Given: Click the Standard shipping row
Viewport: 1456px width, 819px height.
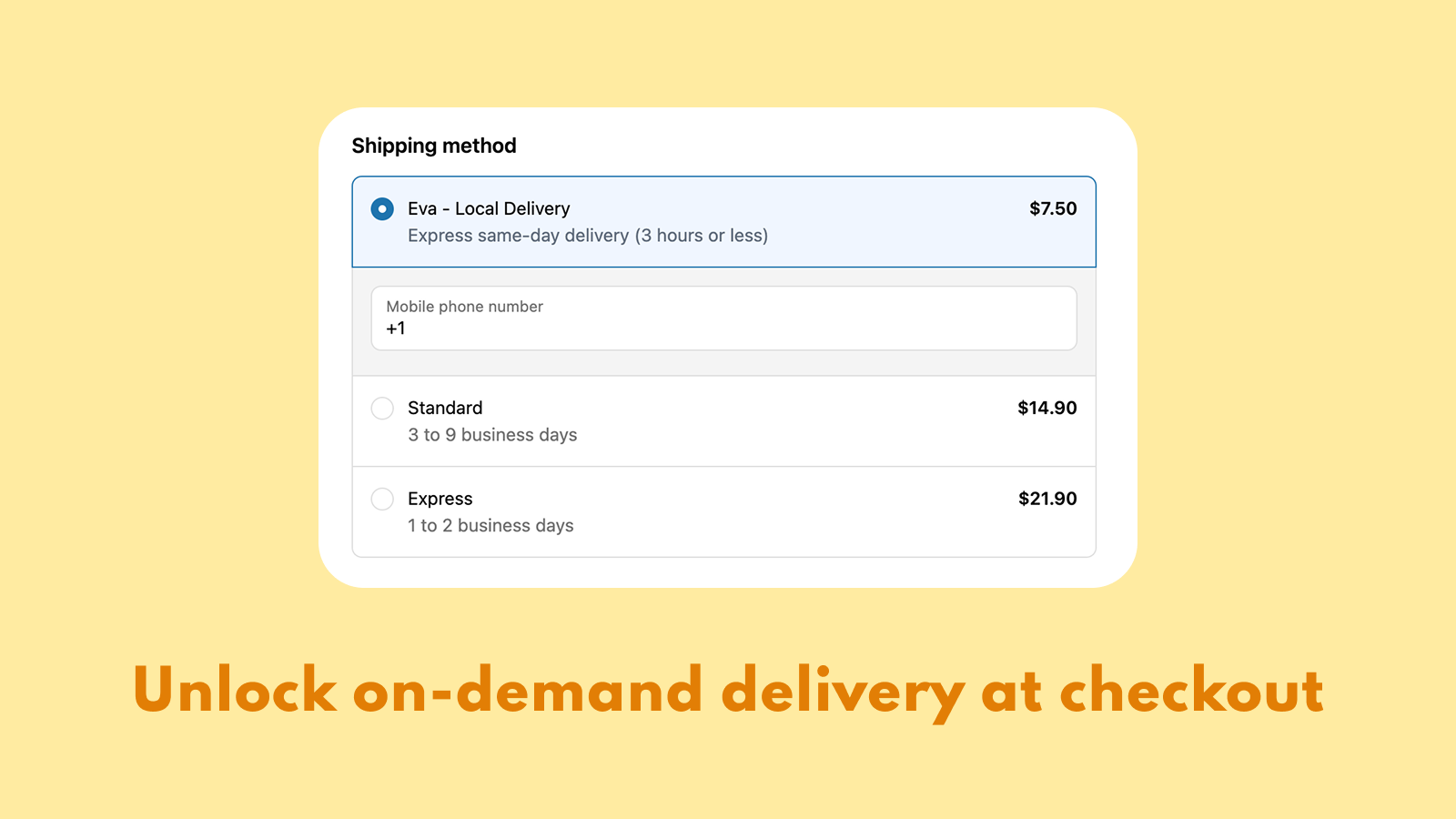Looking at the screenshot, I should (x=723, y=420).
